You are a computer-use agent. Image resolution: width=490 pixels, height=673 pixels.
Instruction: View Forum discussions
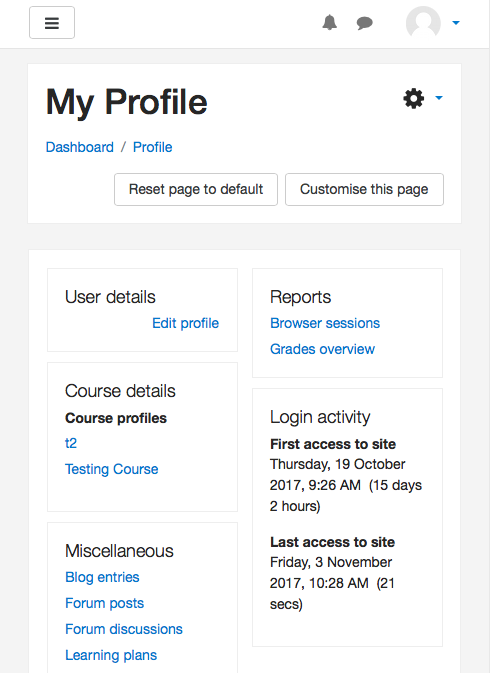click(124, 629)
